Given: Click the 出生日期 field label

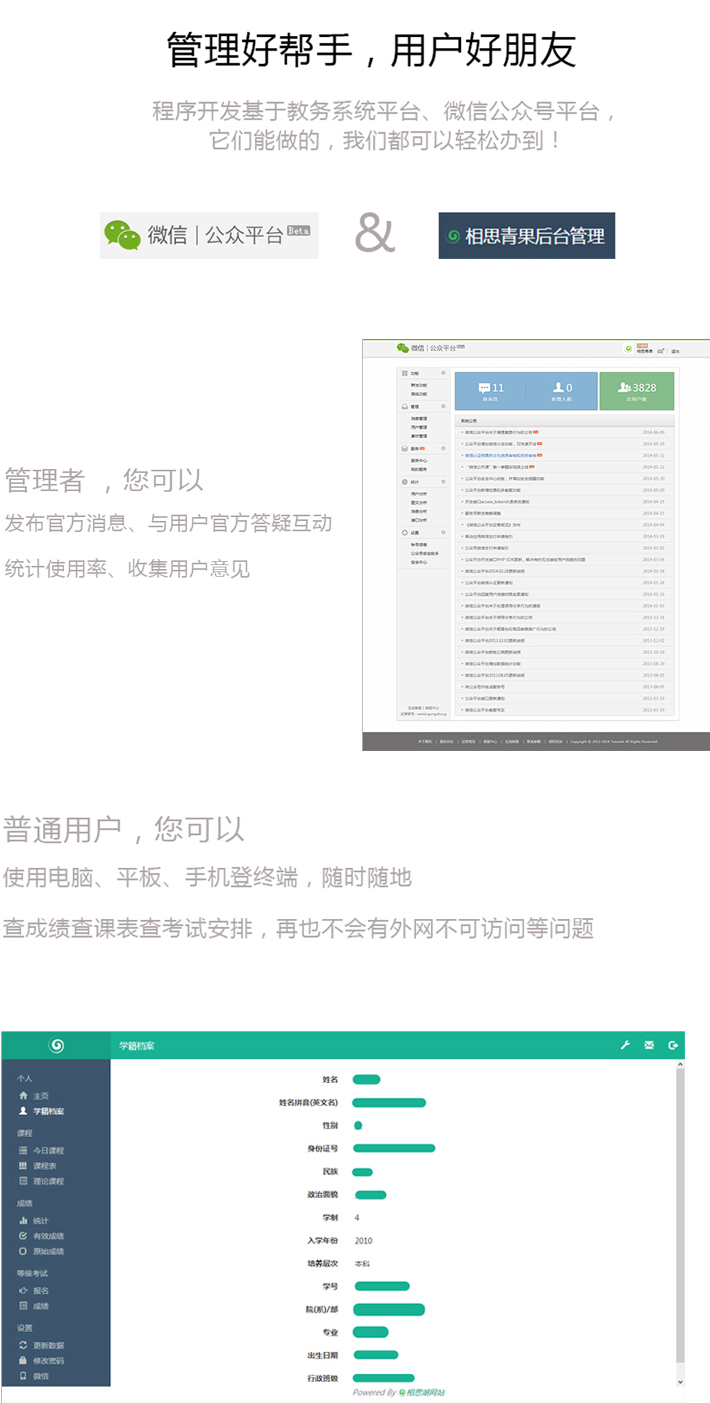Looking at the screenshot, I should click(323, 1355).
